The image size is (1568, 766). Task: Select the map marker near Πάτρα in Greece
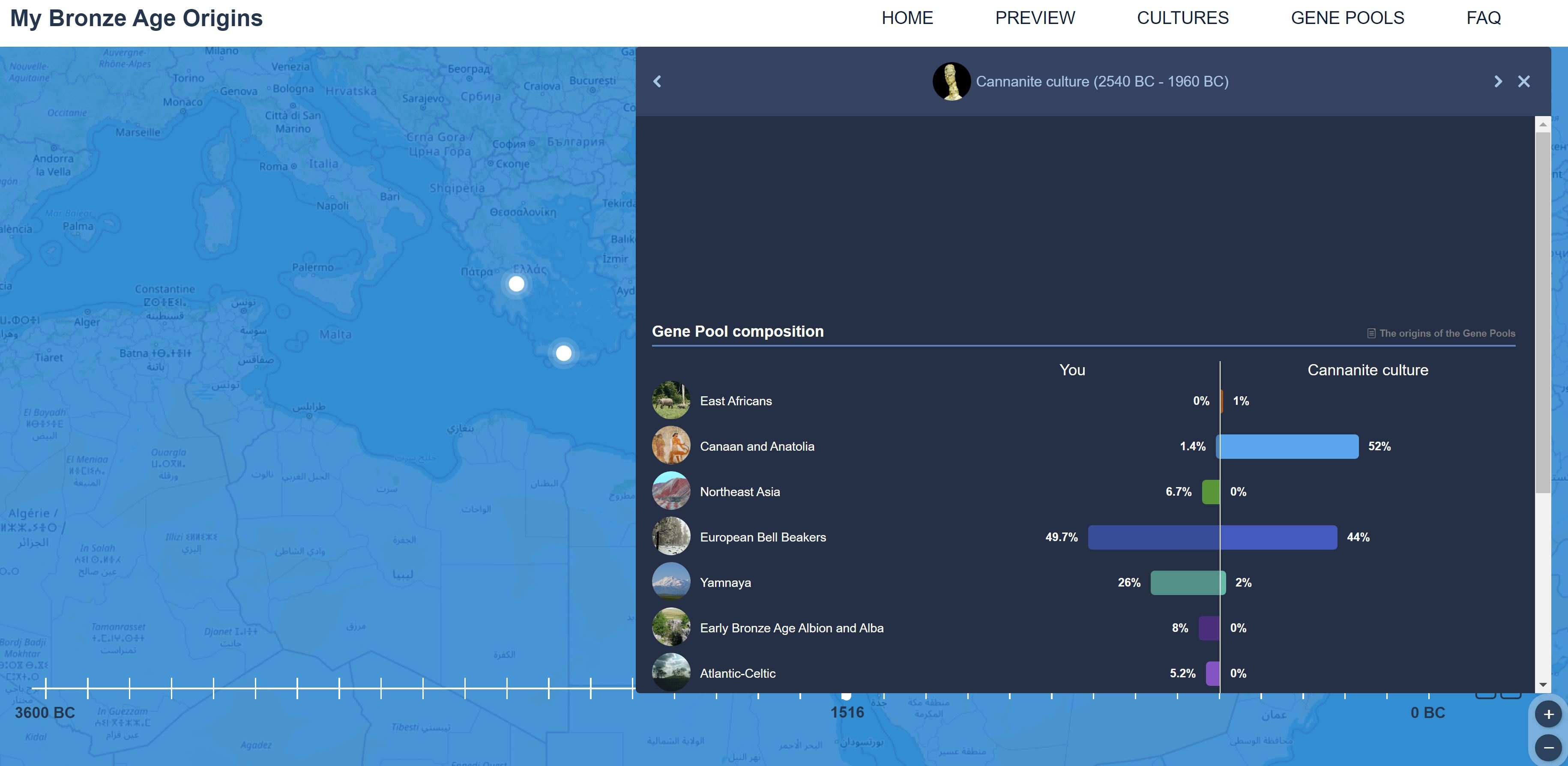(x=516, y=284)
